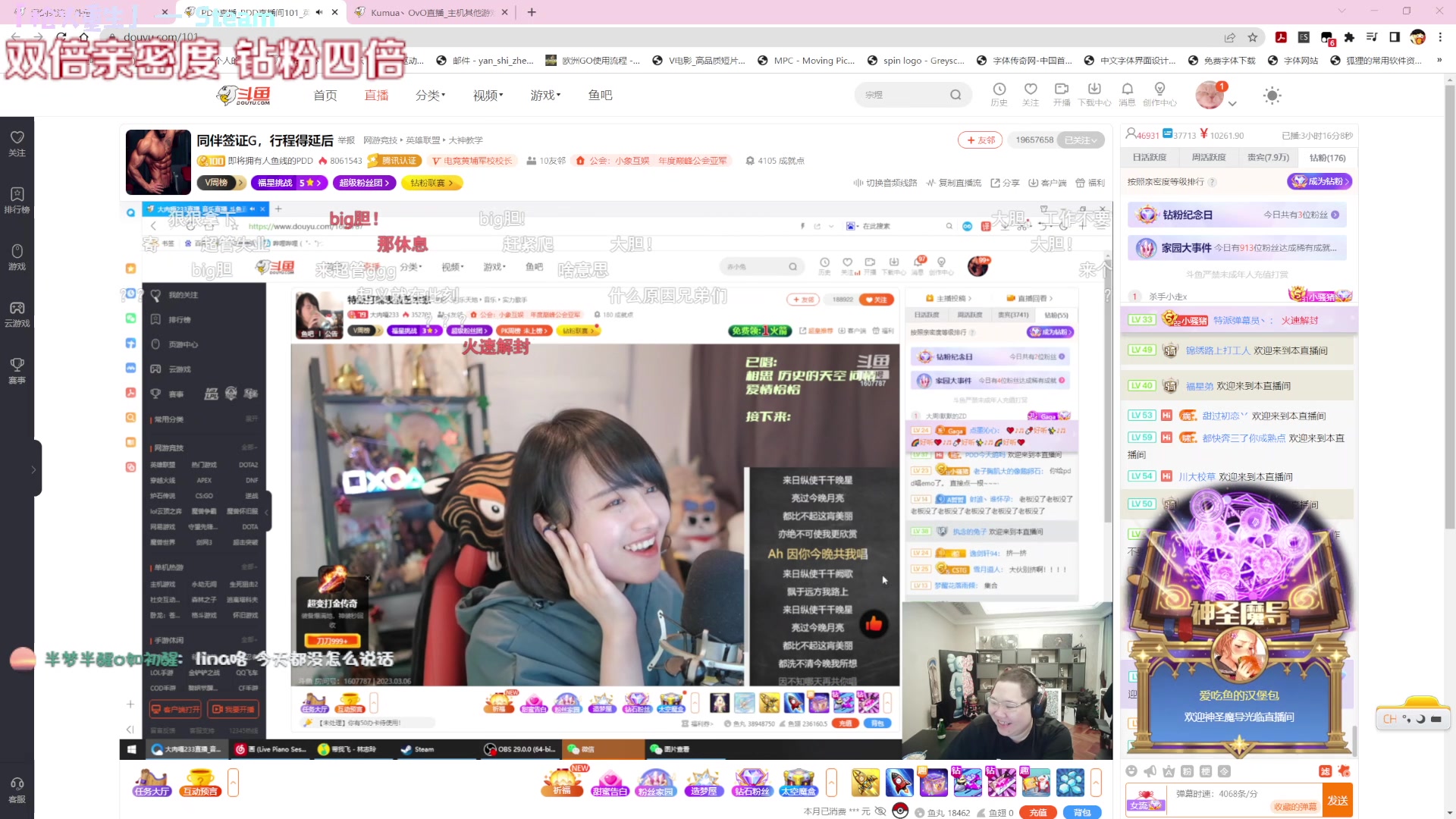
Task: Click the 任务大厅 task hall icon
Action: point(152,782)
